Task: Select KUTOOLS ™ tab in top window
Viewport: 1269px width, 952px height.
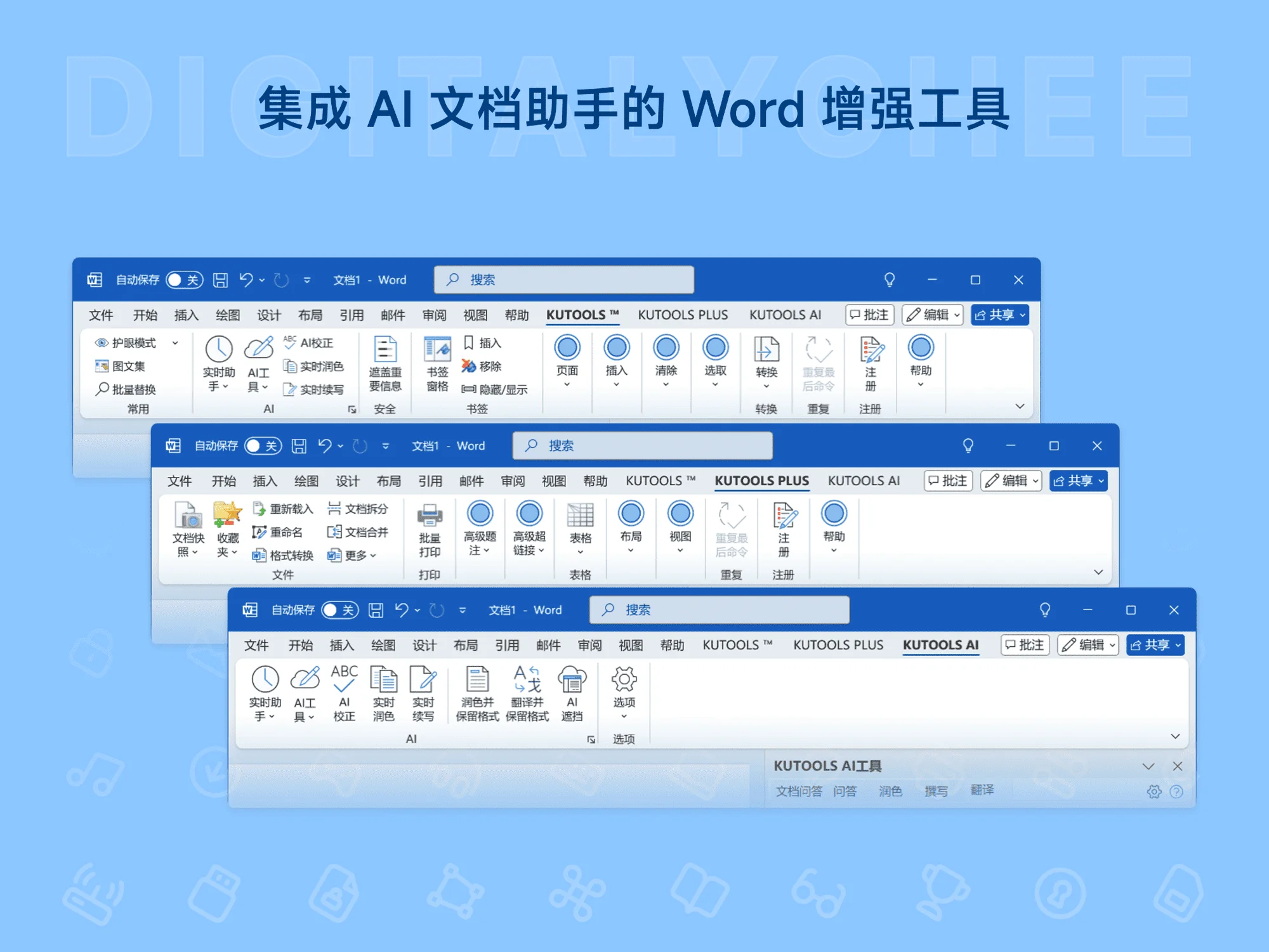Action: click(x=582, y=315)
